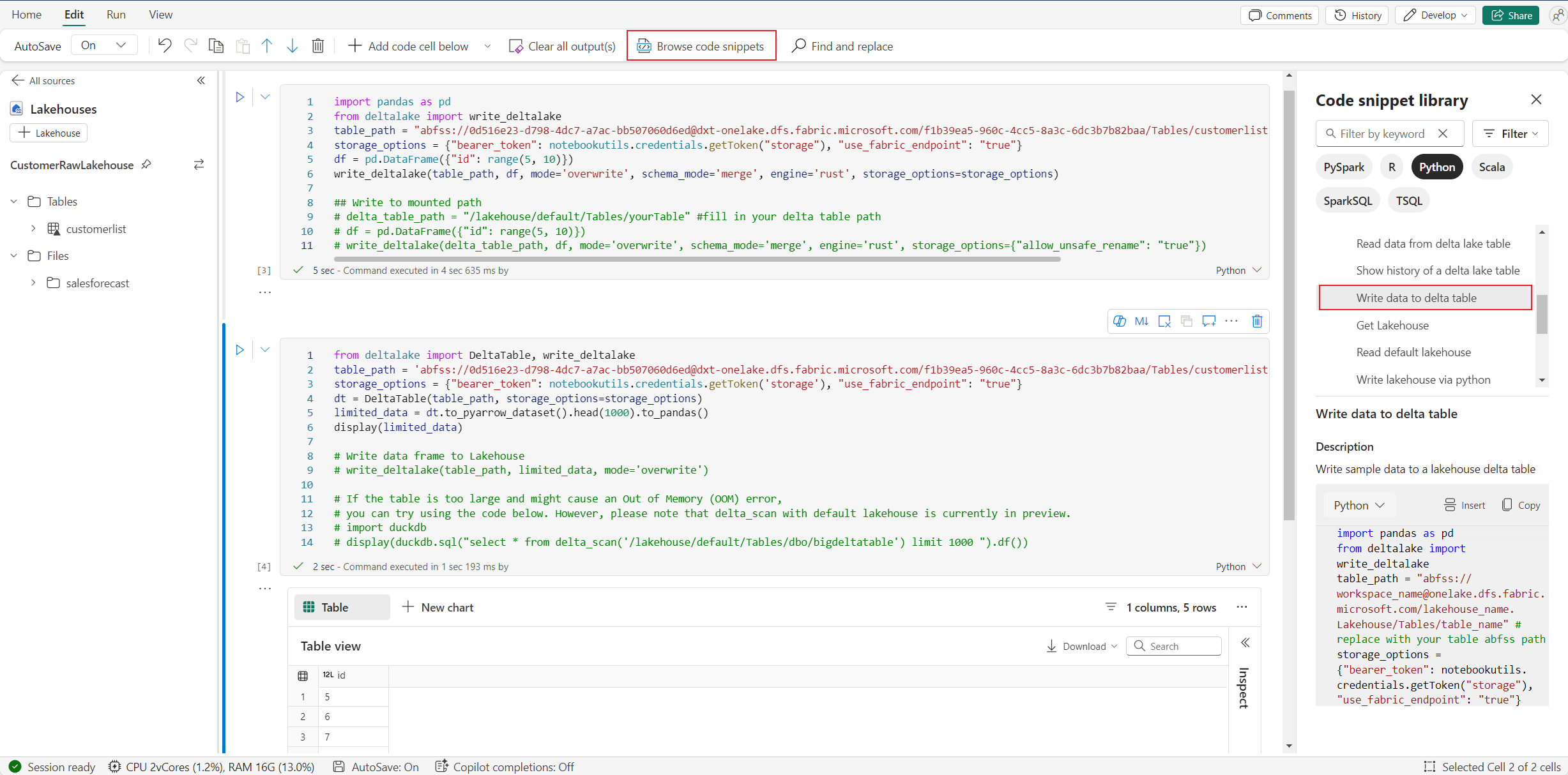Click the Filter by keyword search field
This screenshot has width=1568, height=775.
tap(1382, 133)
